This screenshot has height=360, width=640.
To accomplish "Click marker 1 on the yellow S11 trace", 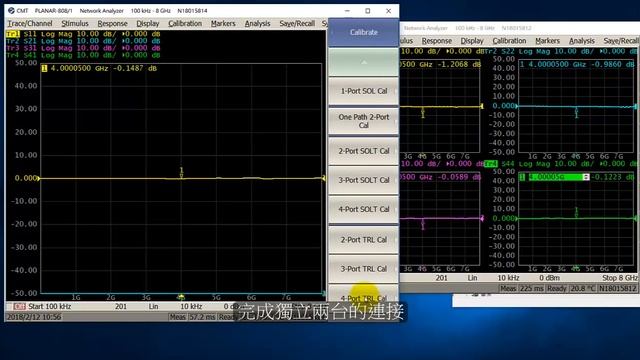I will click(x=182, y=173).
